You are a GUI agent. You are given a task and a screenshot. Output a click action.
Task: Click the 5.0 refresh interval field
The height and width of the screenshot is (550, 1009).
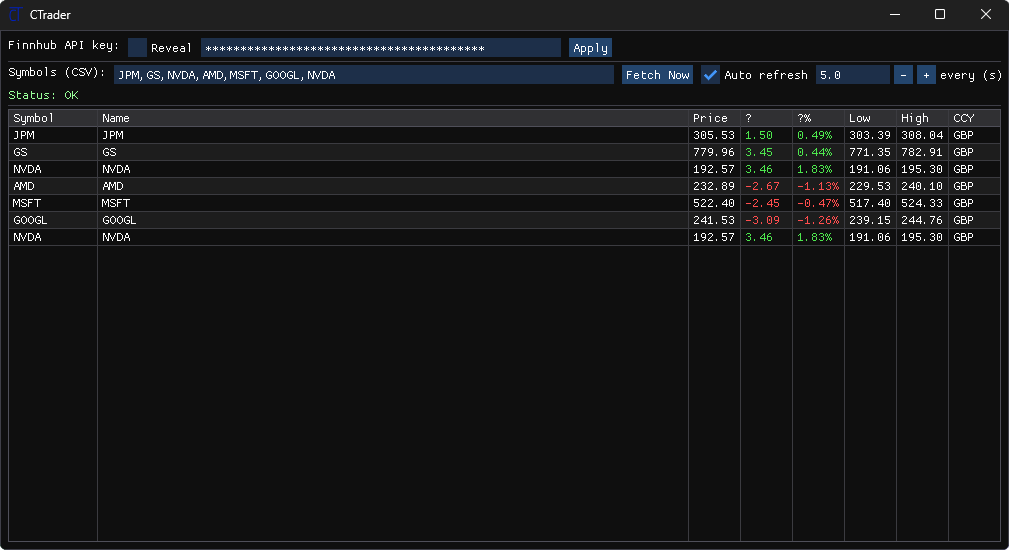[853, 75]
